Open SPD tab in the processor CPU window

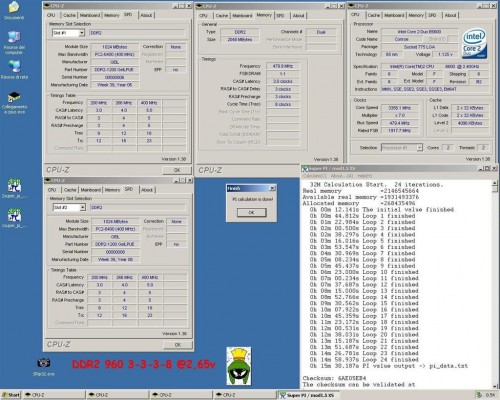point(432,15)
